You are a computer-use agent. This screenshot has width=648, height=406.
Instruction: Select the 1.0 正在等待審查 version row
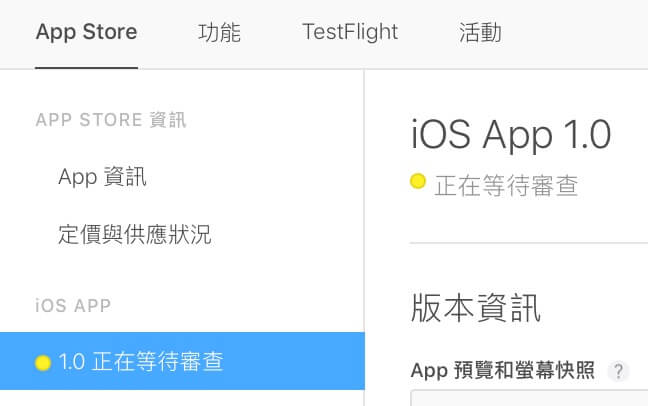point(182,361)
